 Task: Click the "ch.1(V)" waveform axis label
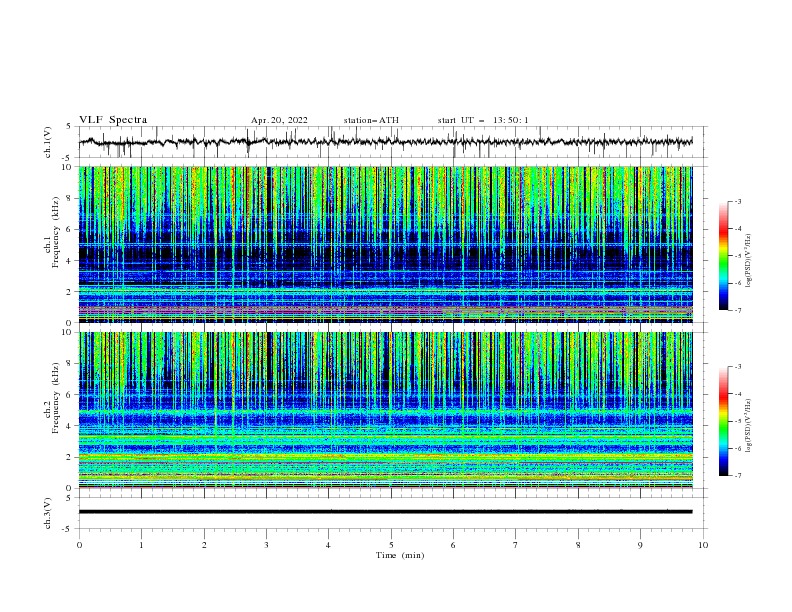point(48,142)
